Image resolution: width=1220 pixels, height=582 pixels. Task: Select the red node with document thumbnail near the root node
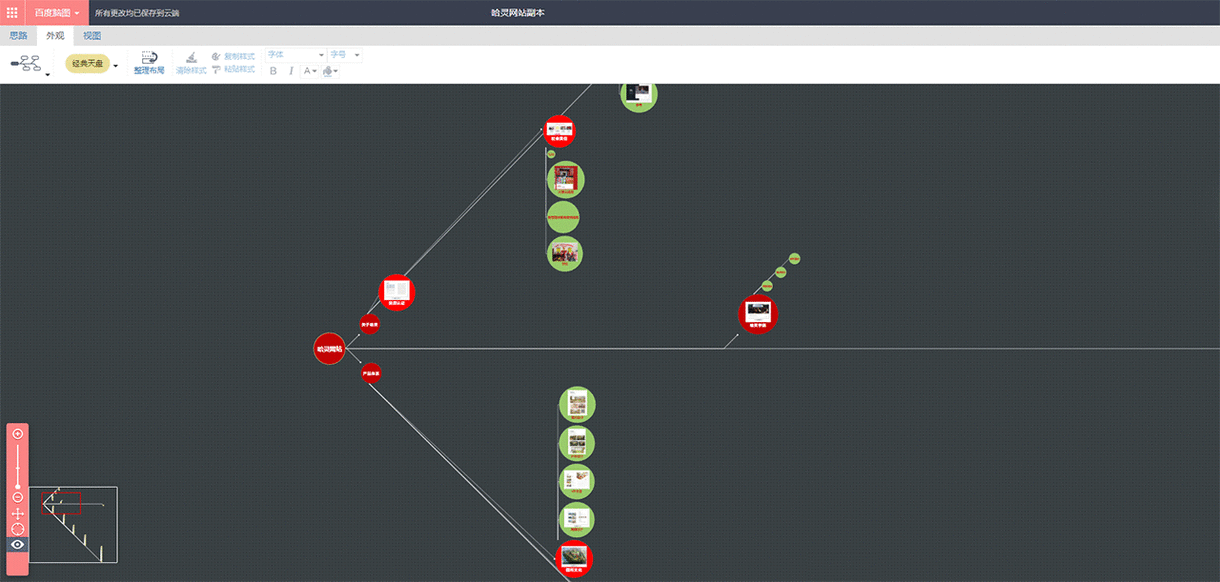(x=397, y=293)
